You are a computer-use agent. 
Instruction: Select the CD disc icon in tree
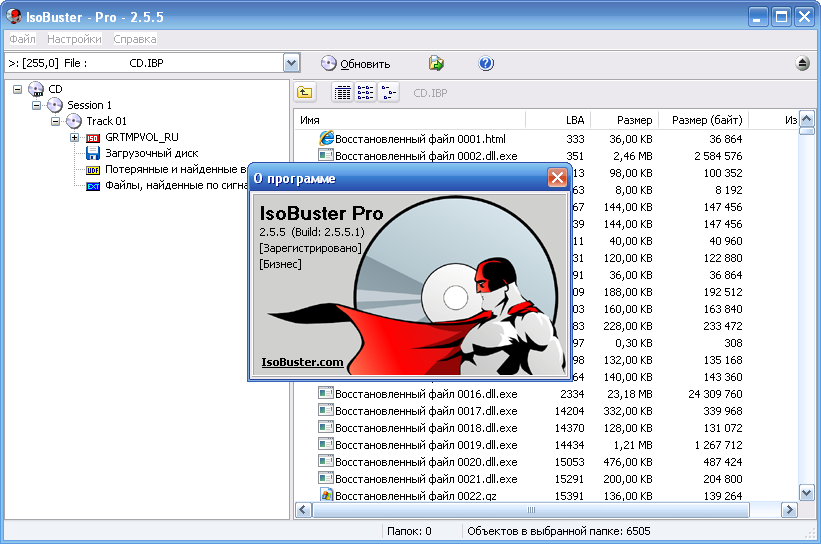[36, 89]
